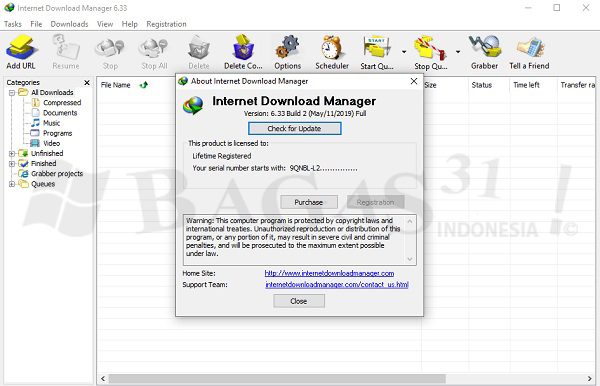Select the Documents category

54,113
